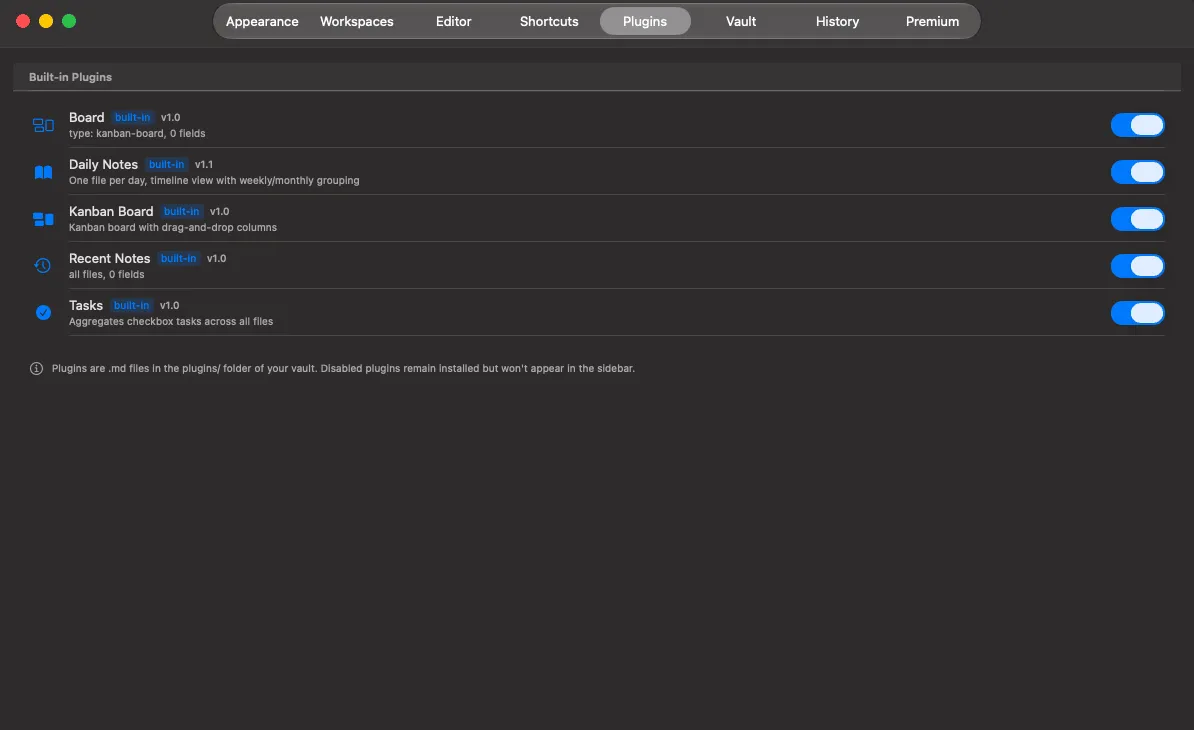Go to the Editor tab
Screen dimensions: 1194x730
tap(453, 21)
